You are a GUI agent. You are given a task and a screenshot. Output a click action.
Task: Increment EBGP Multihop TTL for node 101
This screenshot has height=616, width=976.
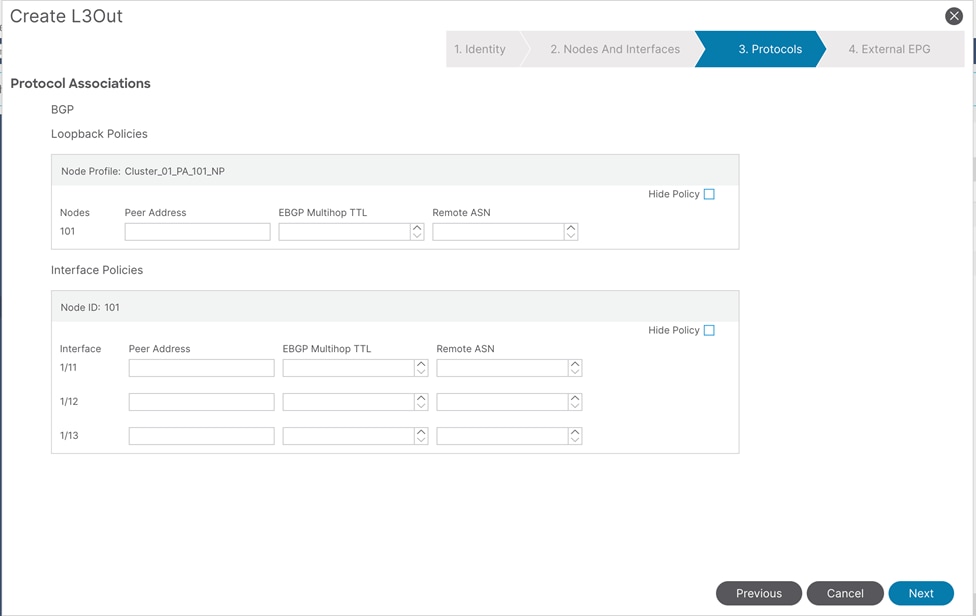(x=417, y=227)
